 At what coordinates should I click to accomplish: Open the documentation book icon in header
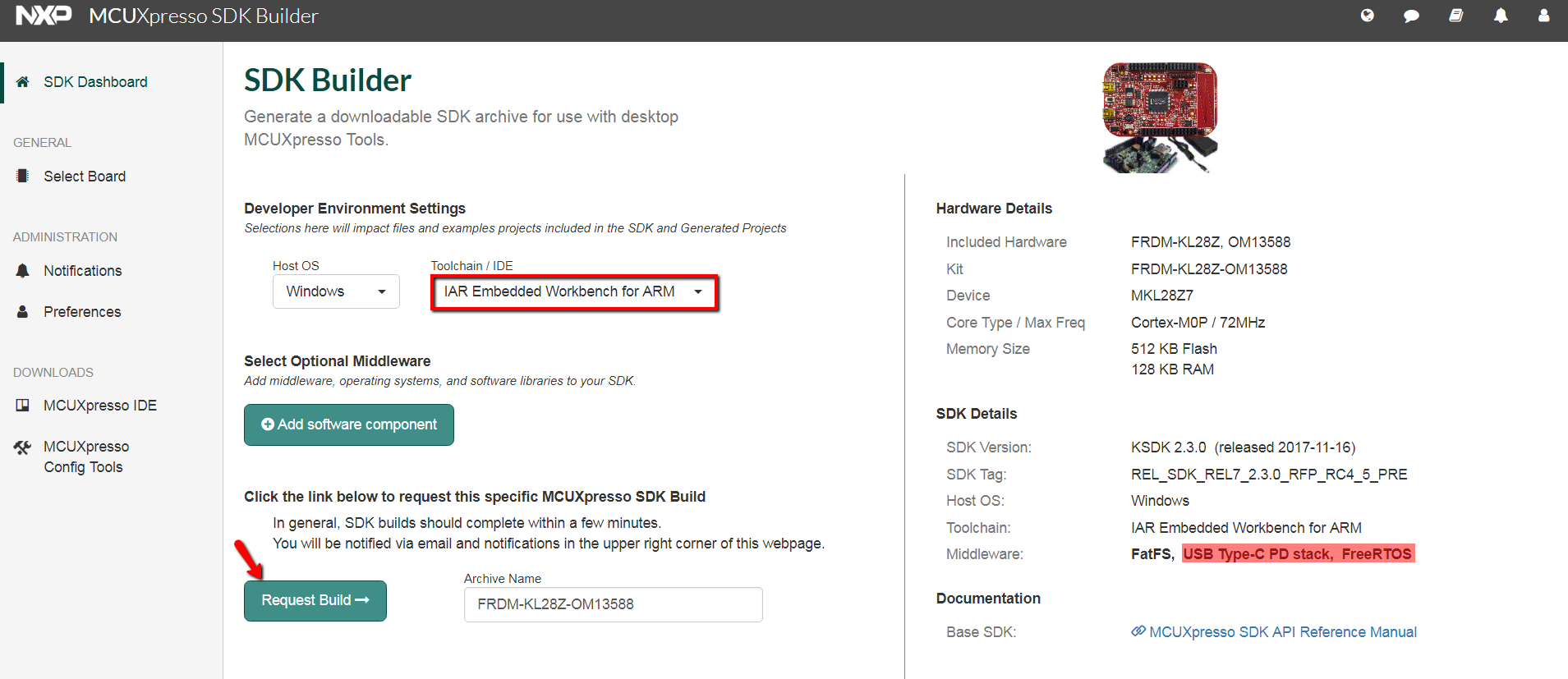[x=1455, y=16]
